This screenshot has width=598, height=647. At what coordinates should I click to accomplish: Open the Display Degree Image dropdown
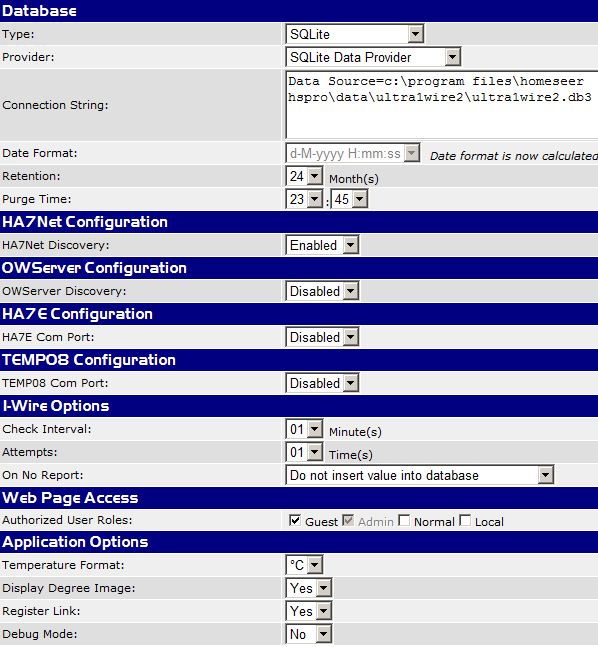point(308,588)
